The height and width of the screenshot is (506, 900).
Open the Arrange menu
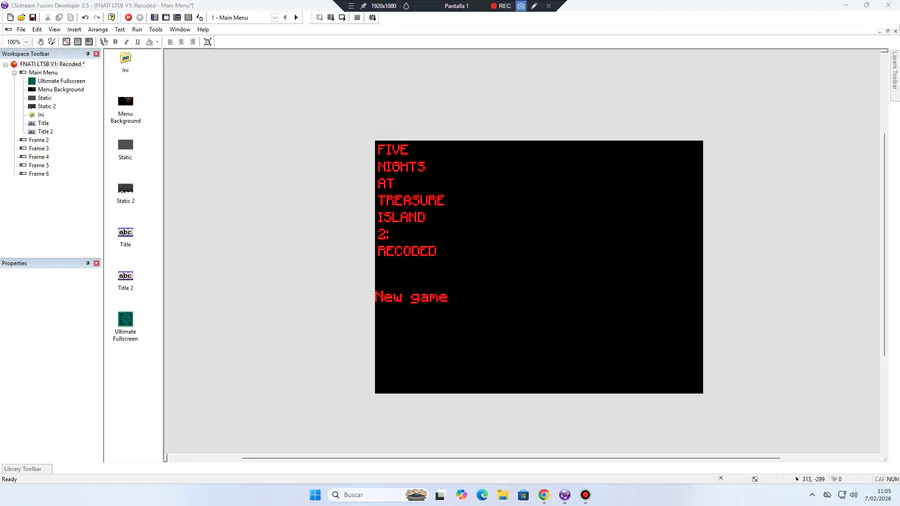(98, 29)
